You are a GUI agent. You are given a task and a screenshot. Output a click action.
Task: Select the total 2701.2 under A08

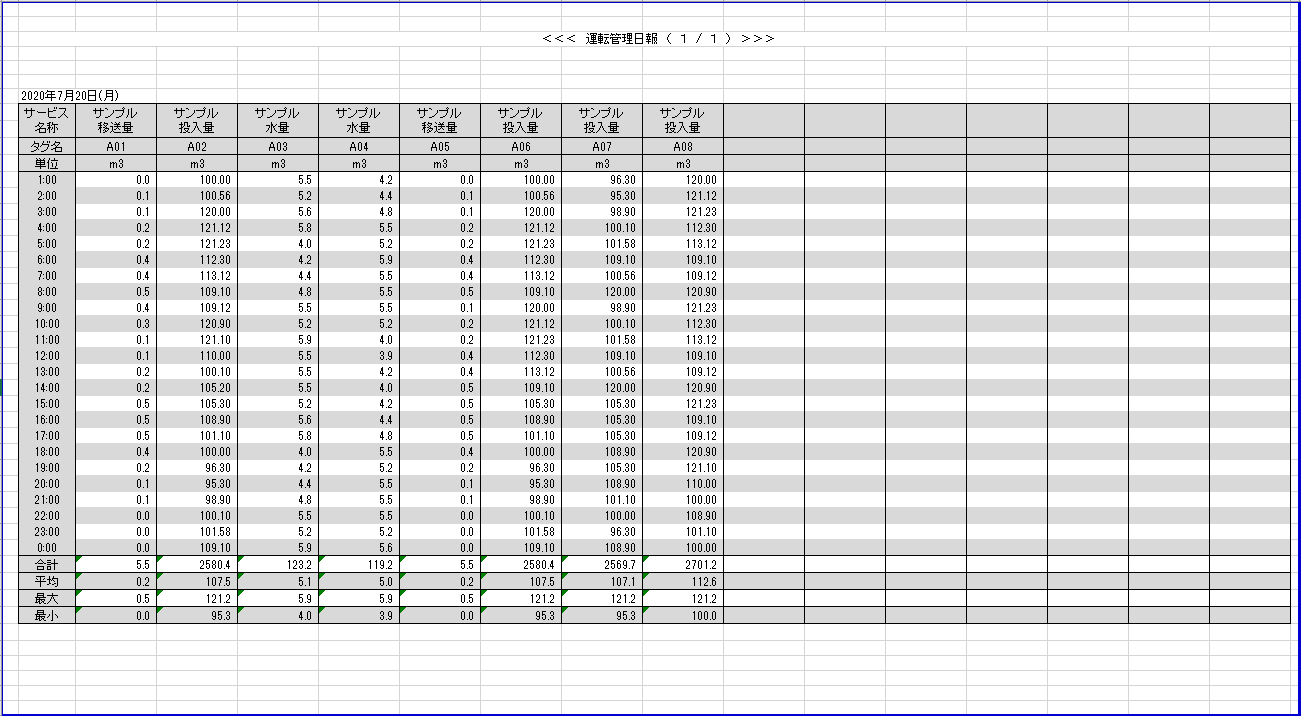[x=683, y=565]
